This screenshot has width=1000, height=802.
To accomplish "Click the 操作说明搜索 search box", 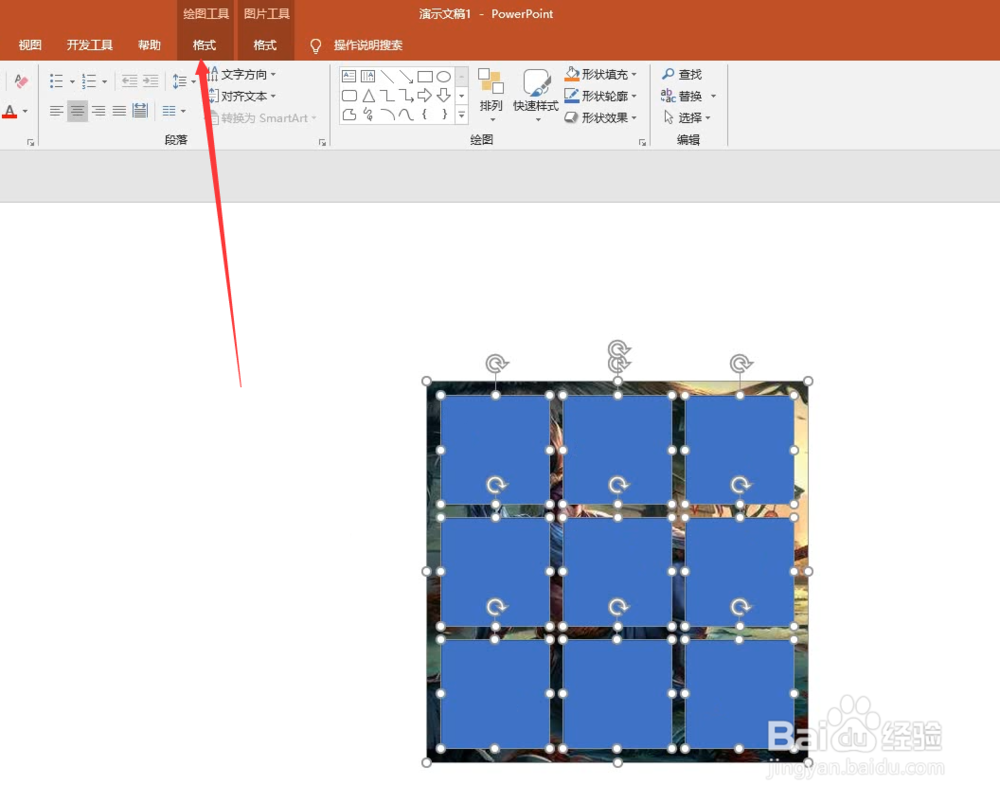I will (368, 45).
